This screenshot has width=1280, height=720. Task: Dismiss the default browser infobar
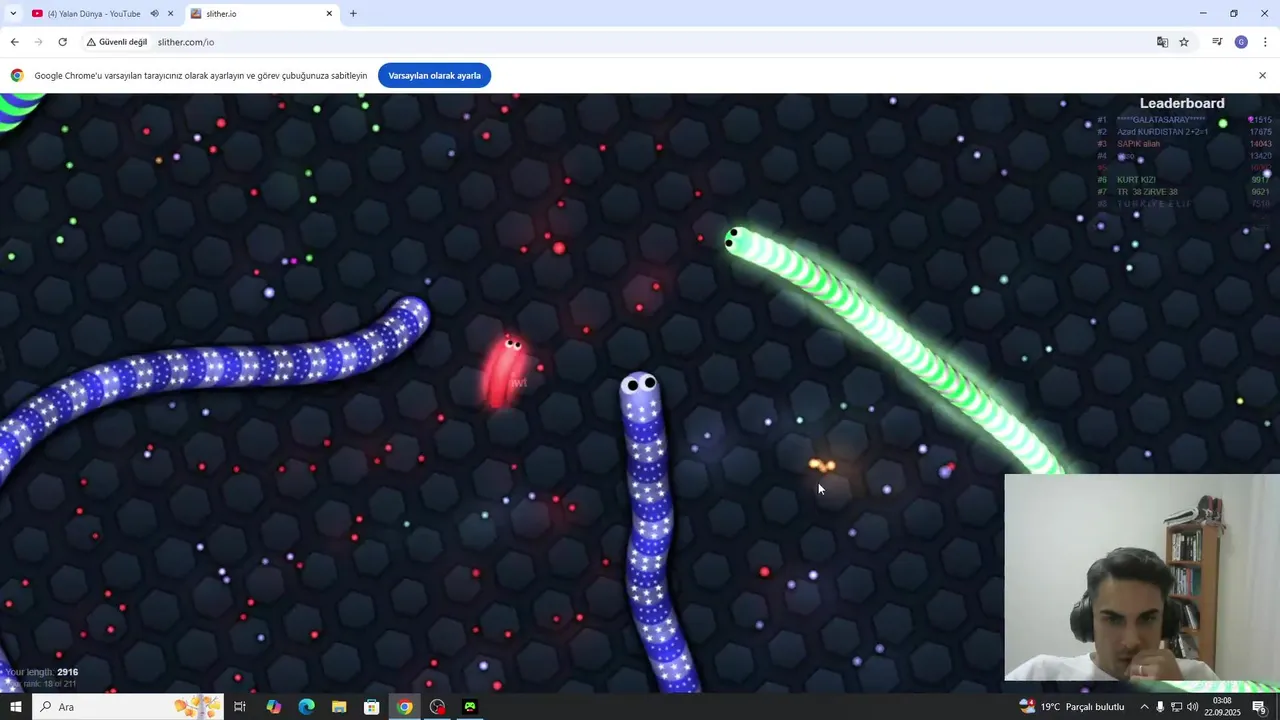pos(1262,76)
